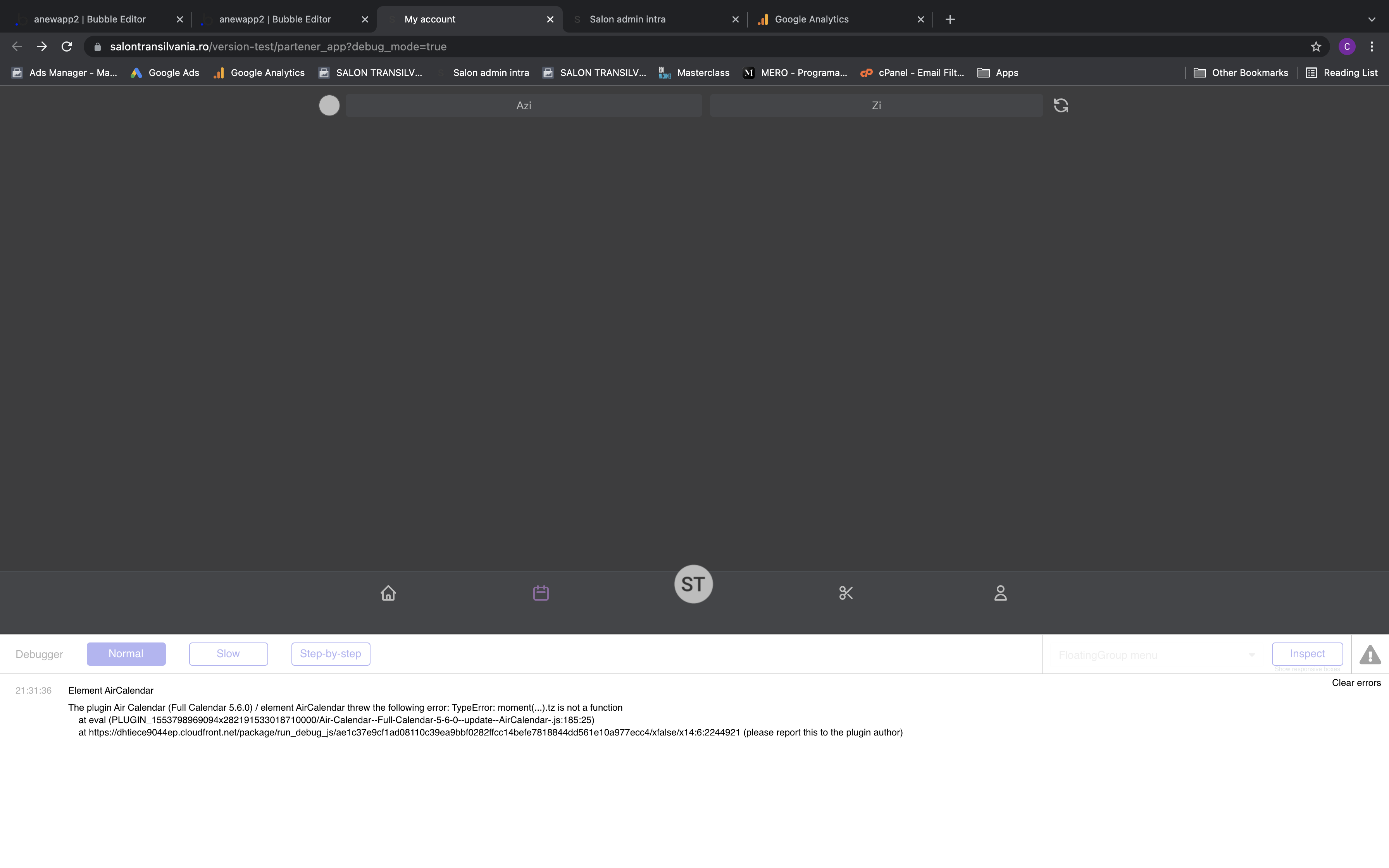Viewport: 1389px width, 868px height.
Task: Go forward with the browser forward arrow
Action: (41, 46)
